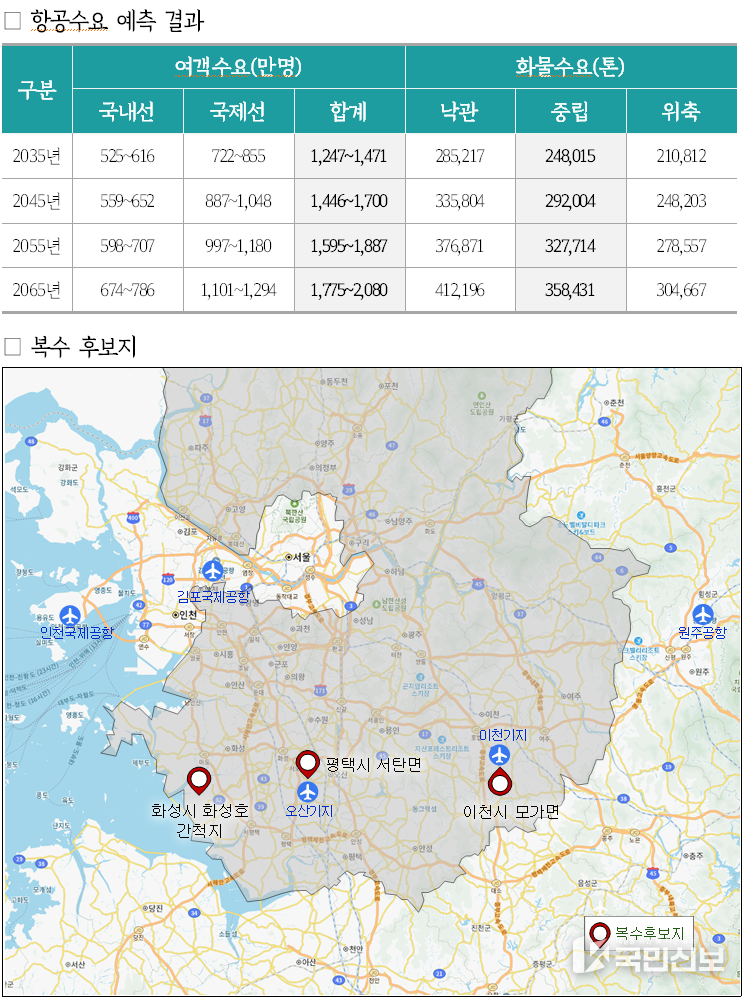
Task: Select the 304,667 cell
Action: (x=682, y=290)
